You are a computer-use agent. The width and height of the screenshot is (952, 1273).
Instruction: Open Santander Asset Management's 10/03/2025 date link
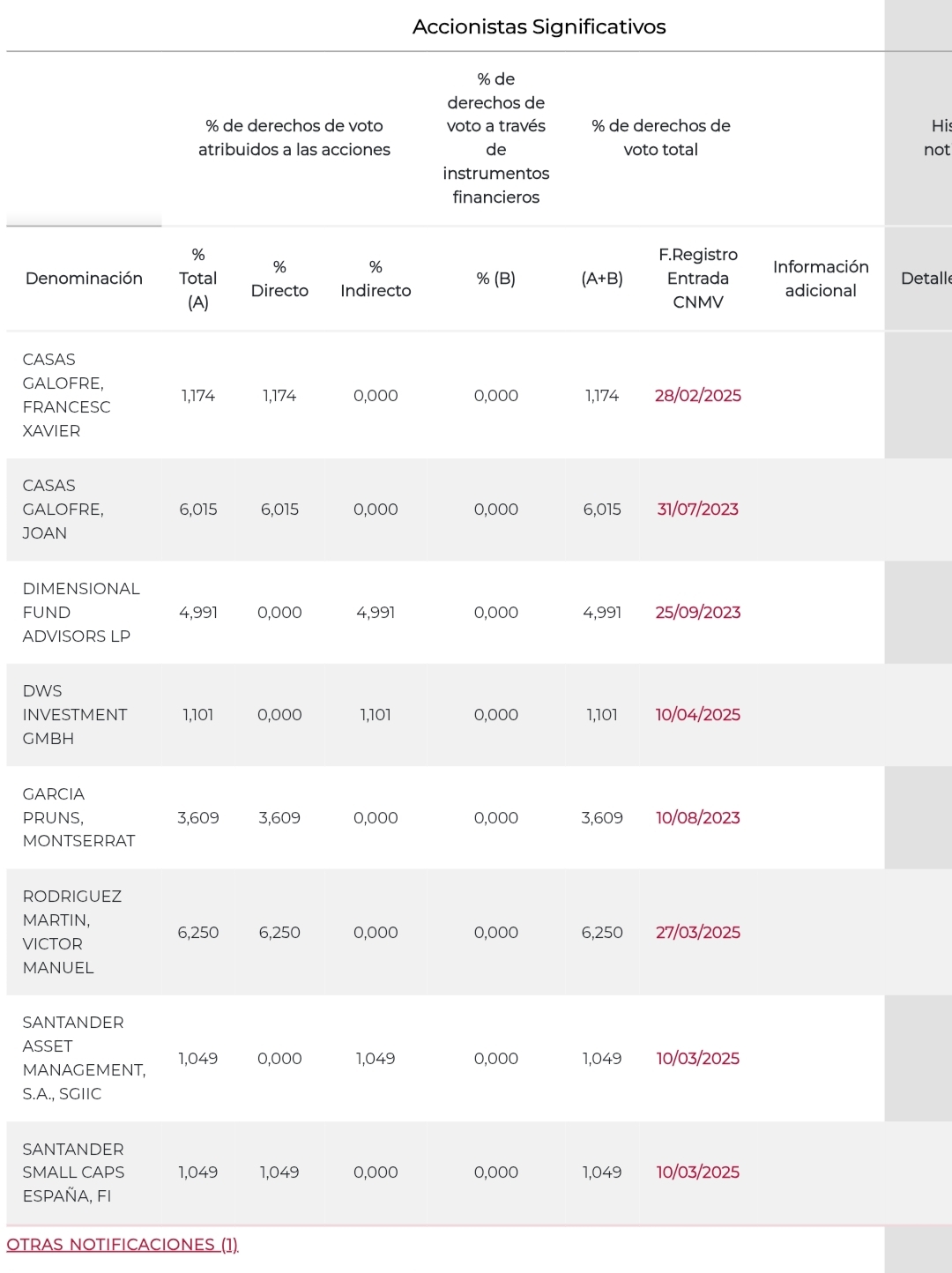point(697,1059)
